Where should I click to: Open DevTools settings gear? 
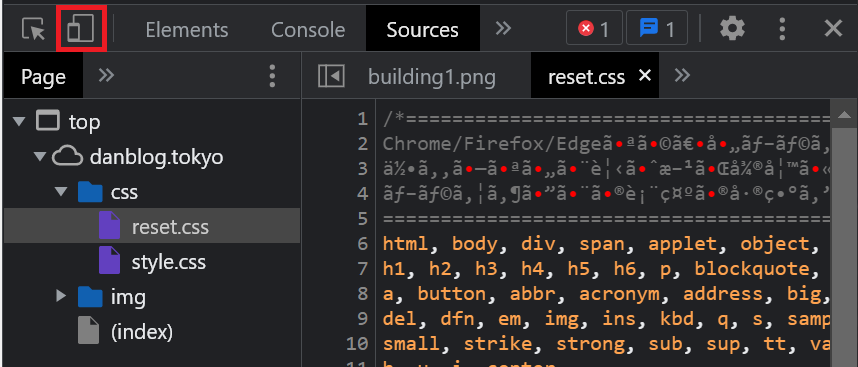point(732,28)
